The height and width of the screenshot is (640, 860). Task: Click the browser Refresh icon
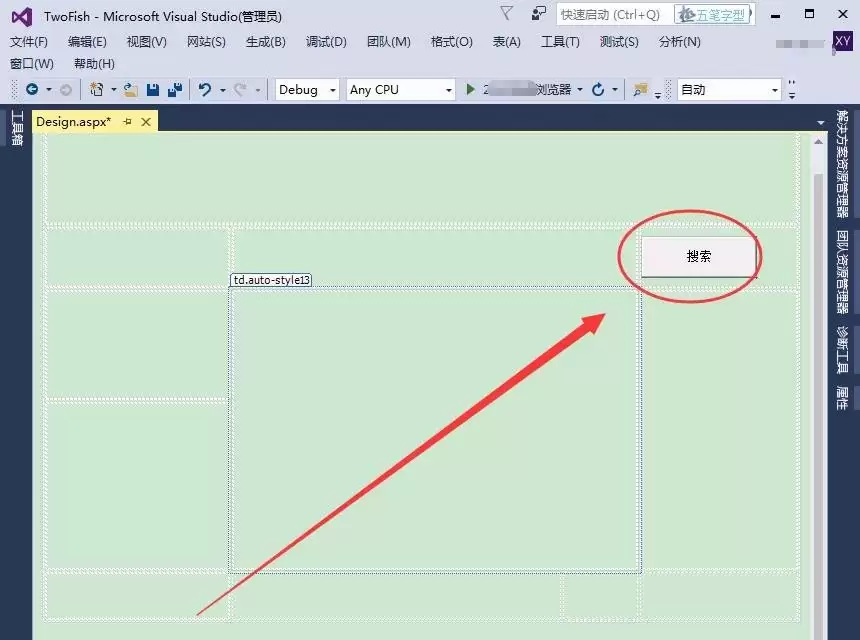[x=598, y=90]
